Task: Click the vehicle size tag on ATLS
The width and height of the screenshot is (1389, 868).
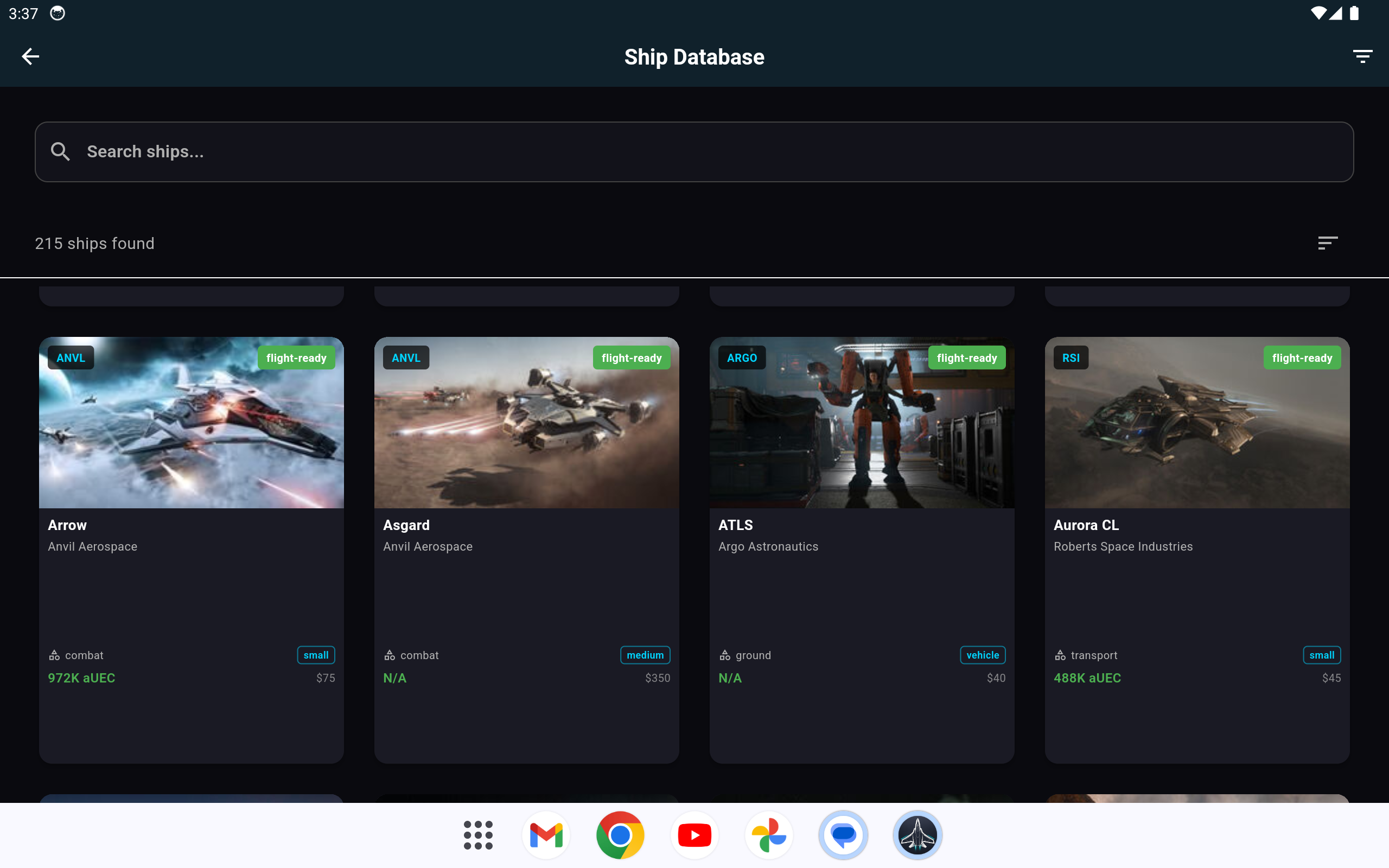Action: tap(983, 655)
